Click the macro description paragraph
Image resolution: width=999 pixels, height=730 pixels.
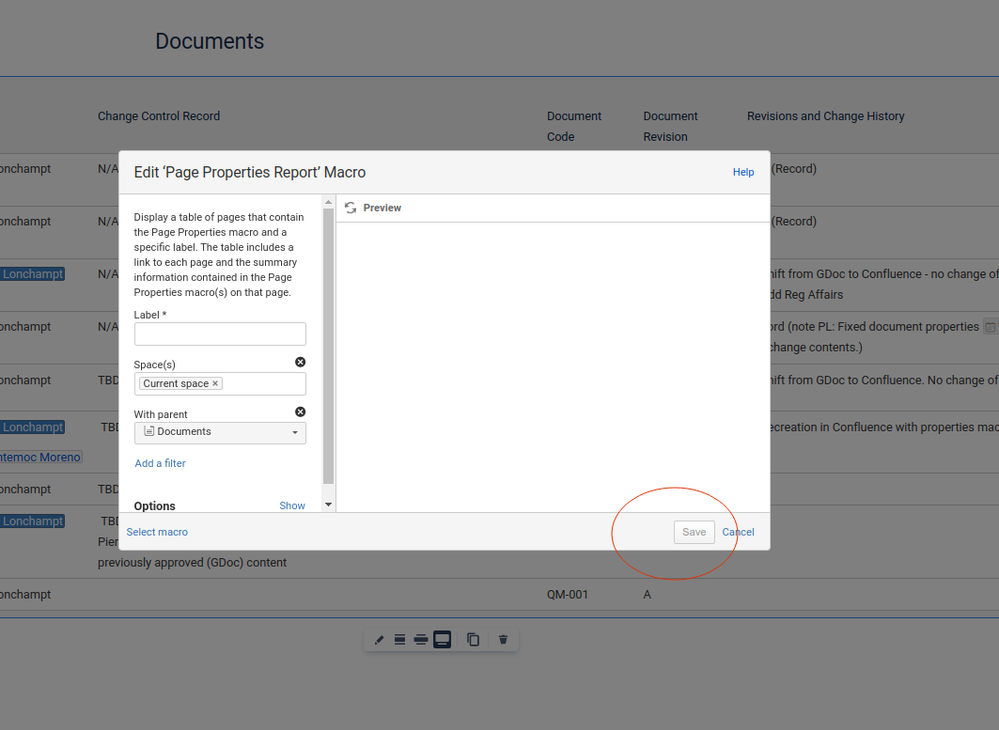(219, 255)
